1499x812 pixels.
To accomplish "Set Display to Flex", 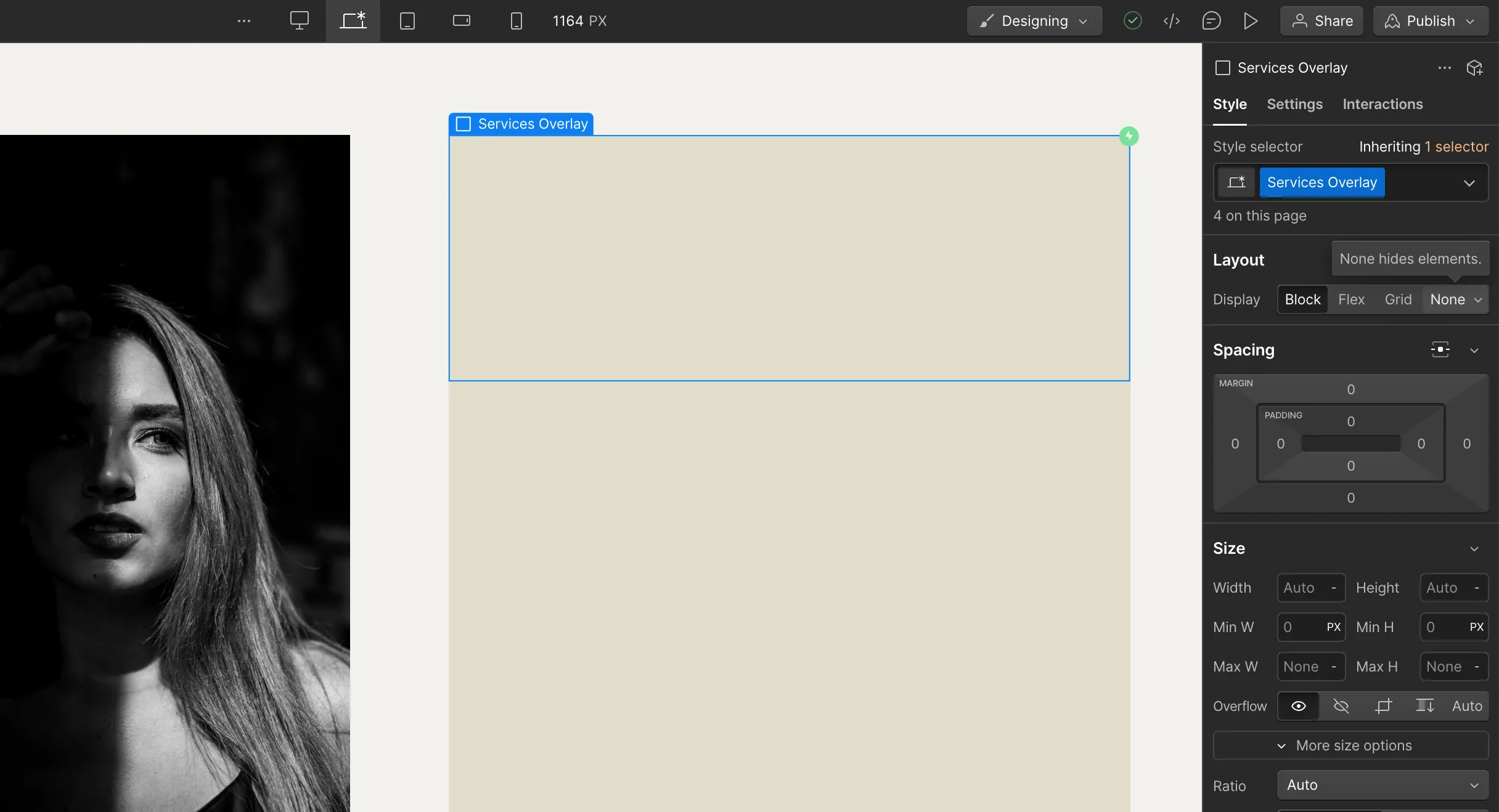I will point(1352,299).
